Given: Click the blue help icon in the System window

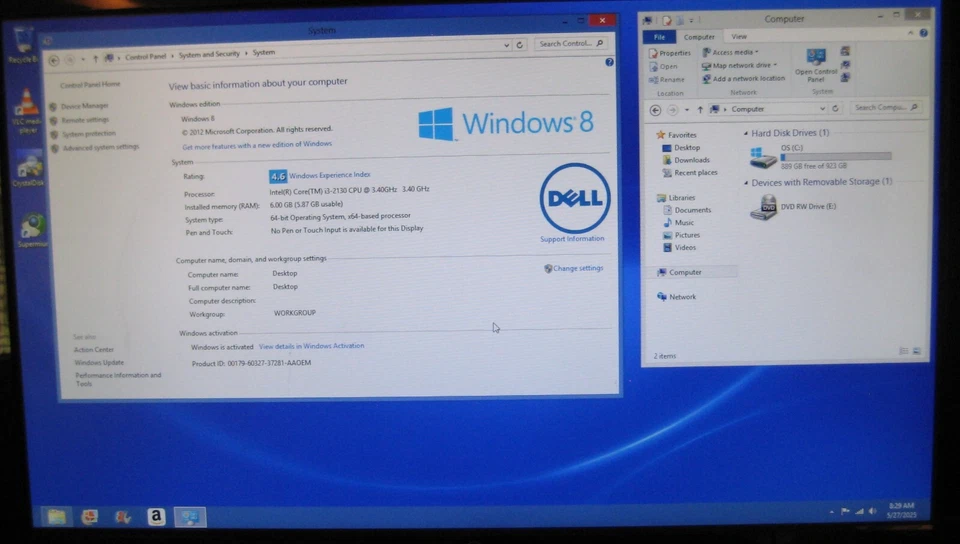Looking at the screenshot, I should (609, 62).
